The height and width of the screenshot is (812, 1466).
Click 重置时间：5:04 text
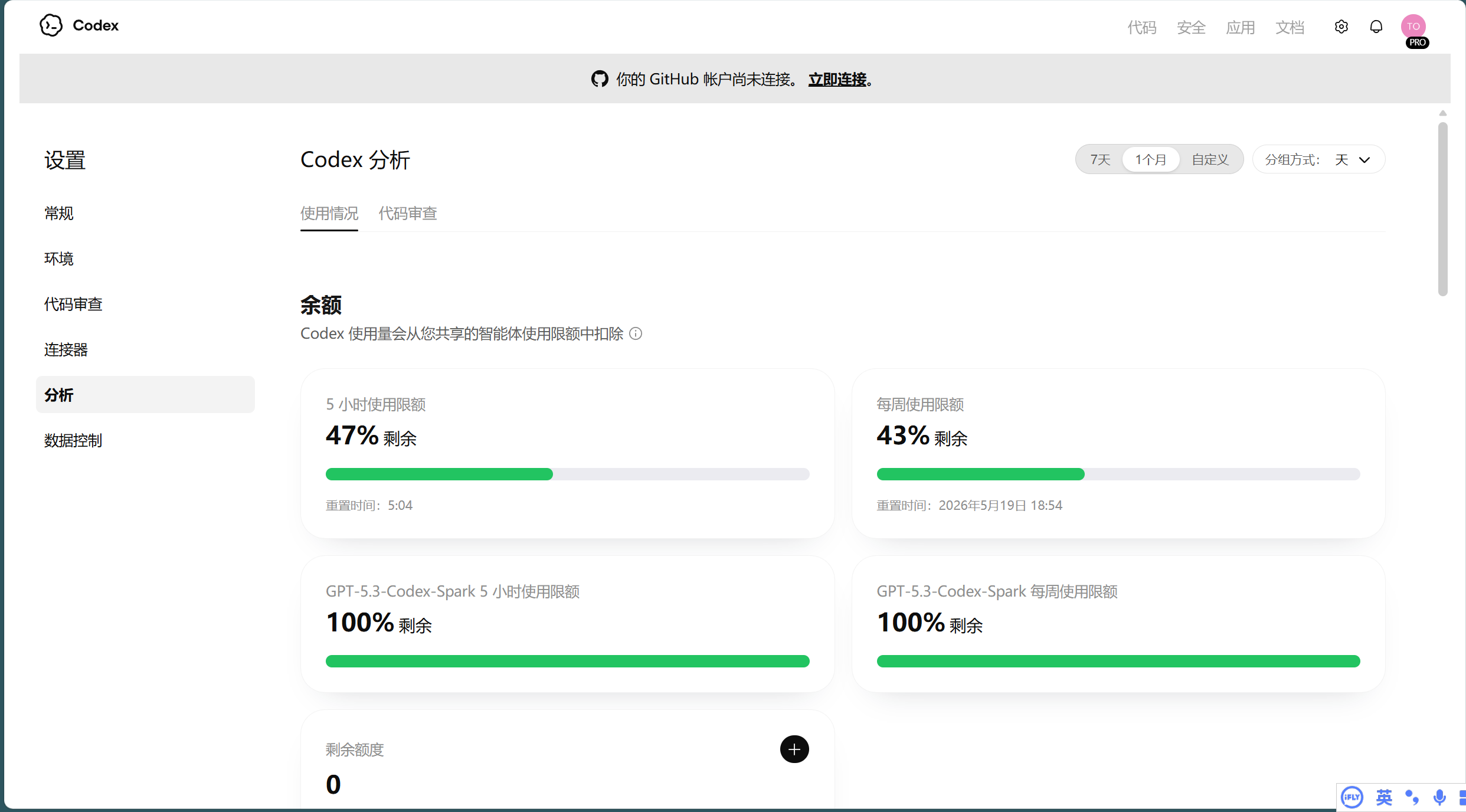pos(369,506)
